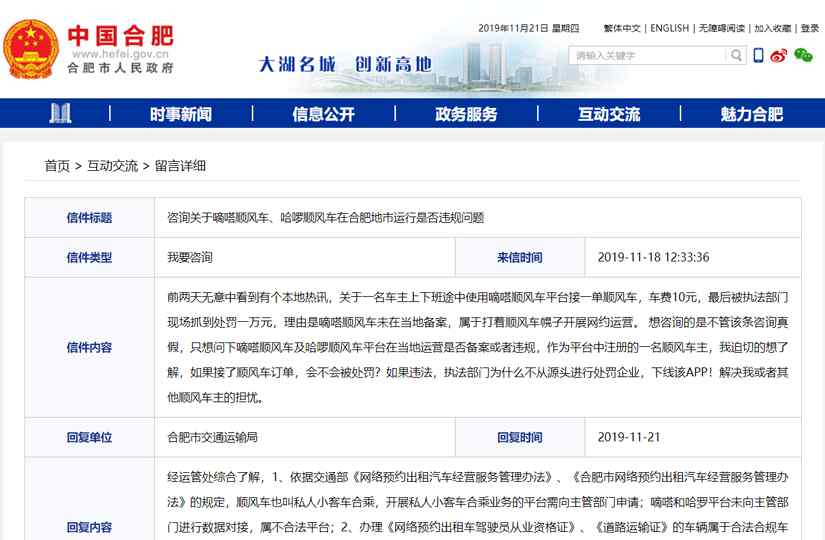The width and height of the screenshot is (825, 540).
Task: Click the home building icon in navbar
Action: [x=60, y=113]
